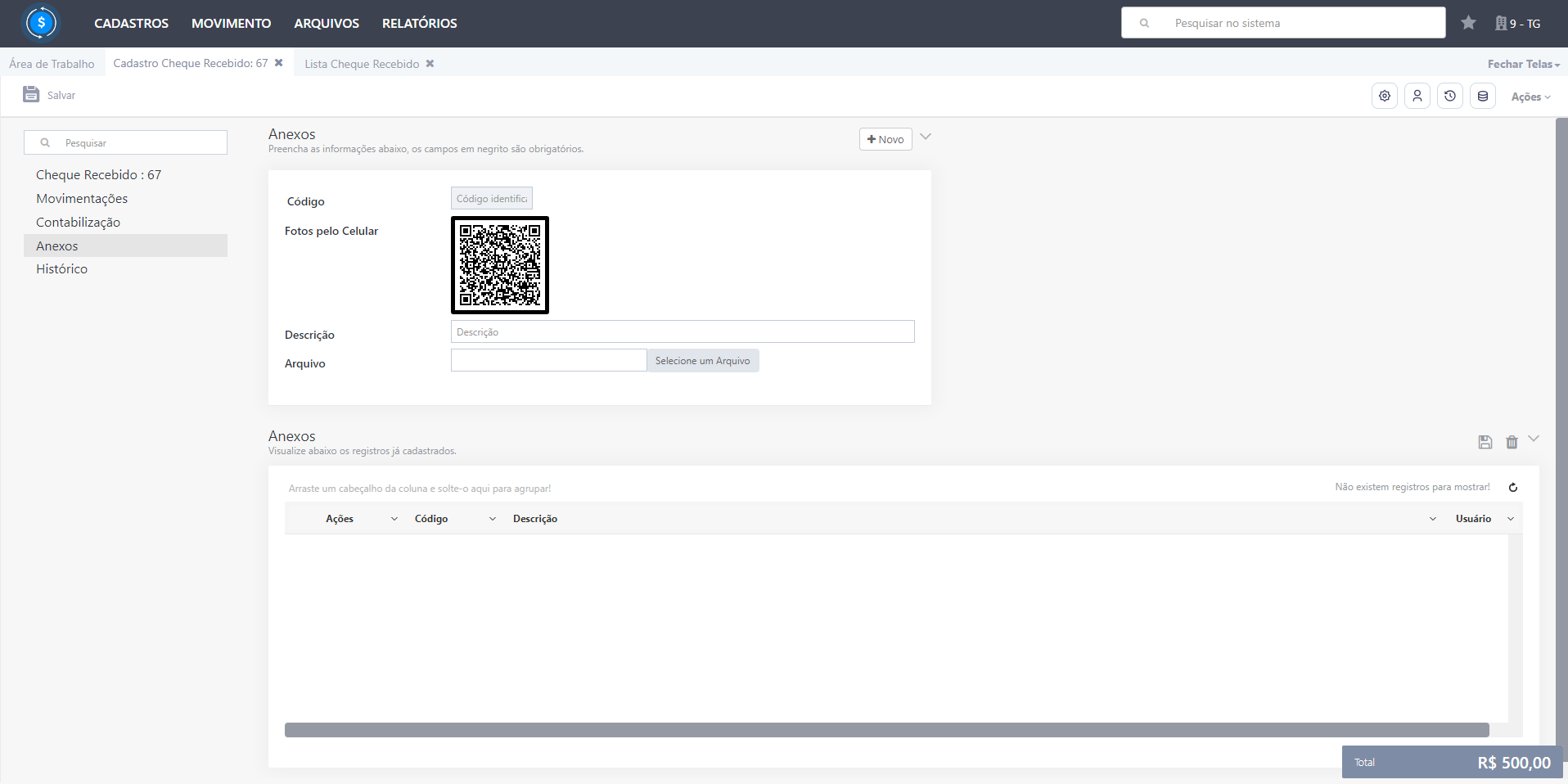The height and width of the screenshot is (784, 1568).
Task: Click the Código identificador field
Action: [492, 198]
